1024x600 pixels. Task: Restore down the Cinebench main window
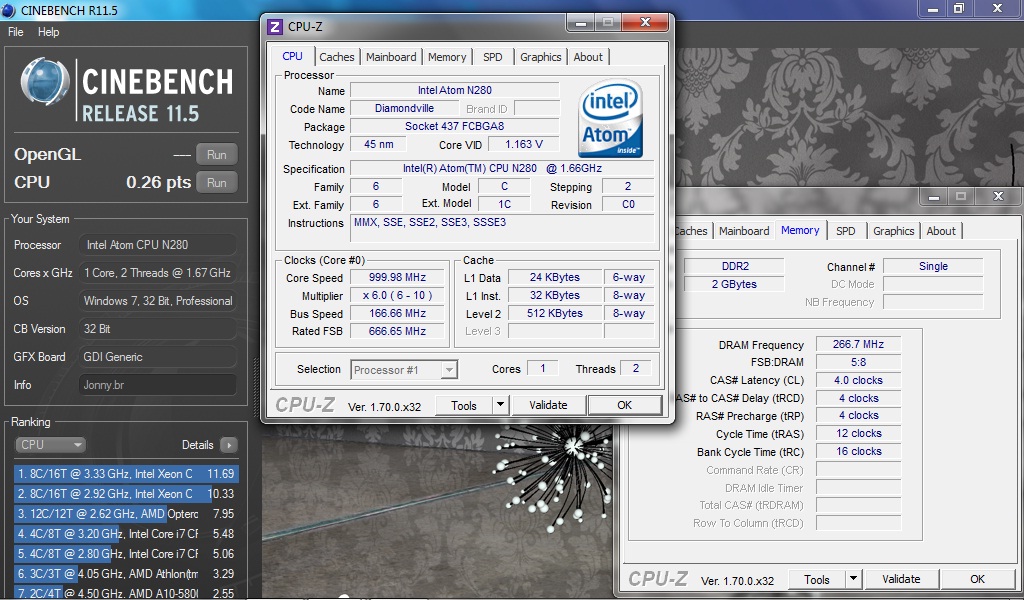tap(959, 9)
